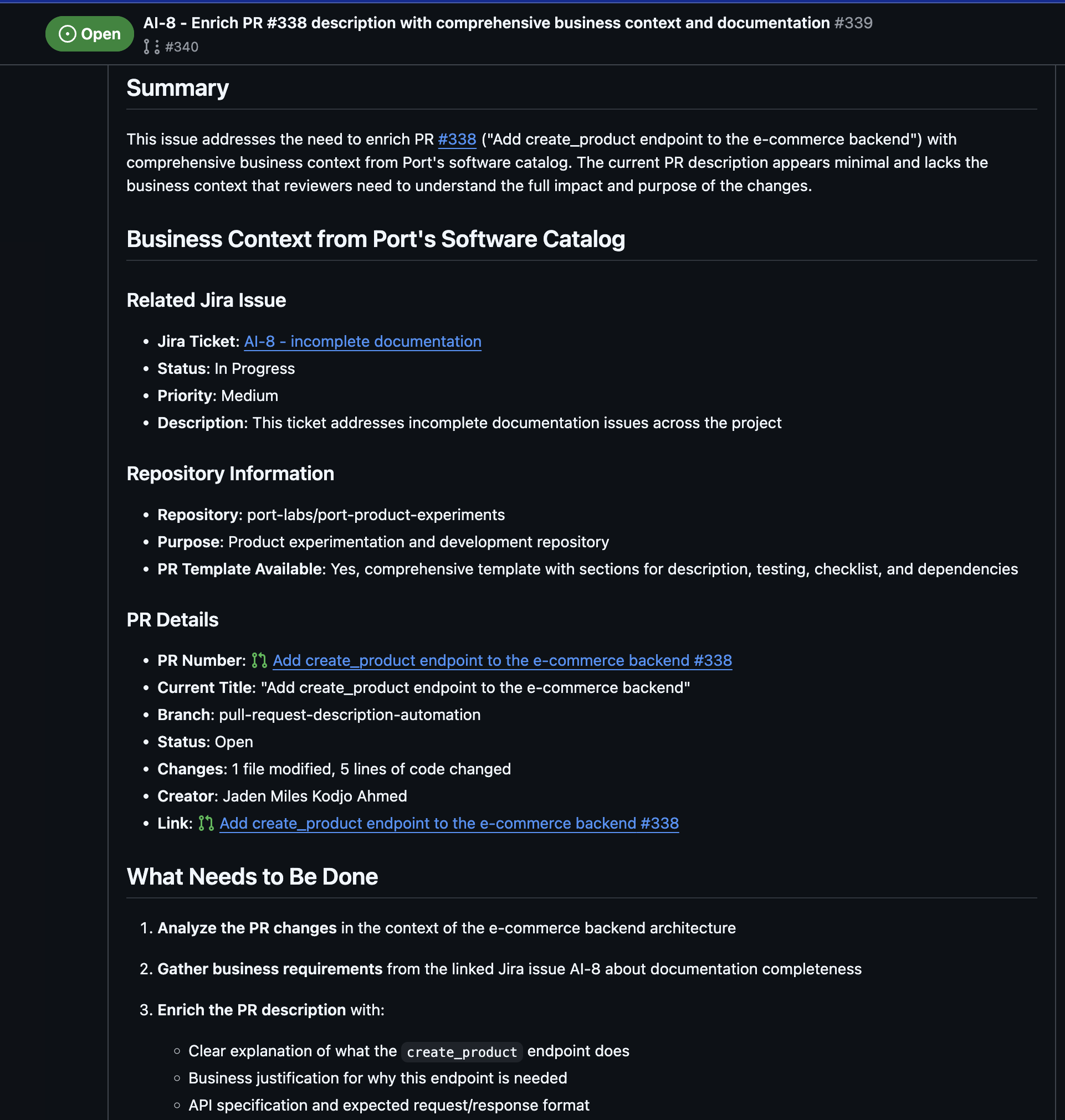Open linked pull request #340

point(182,47)
